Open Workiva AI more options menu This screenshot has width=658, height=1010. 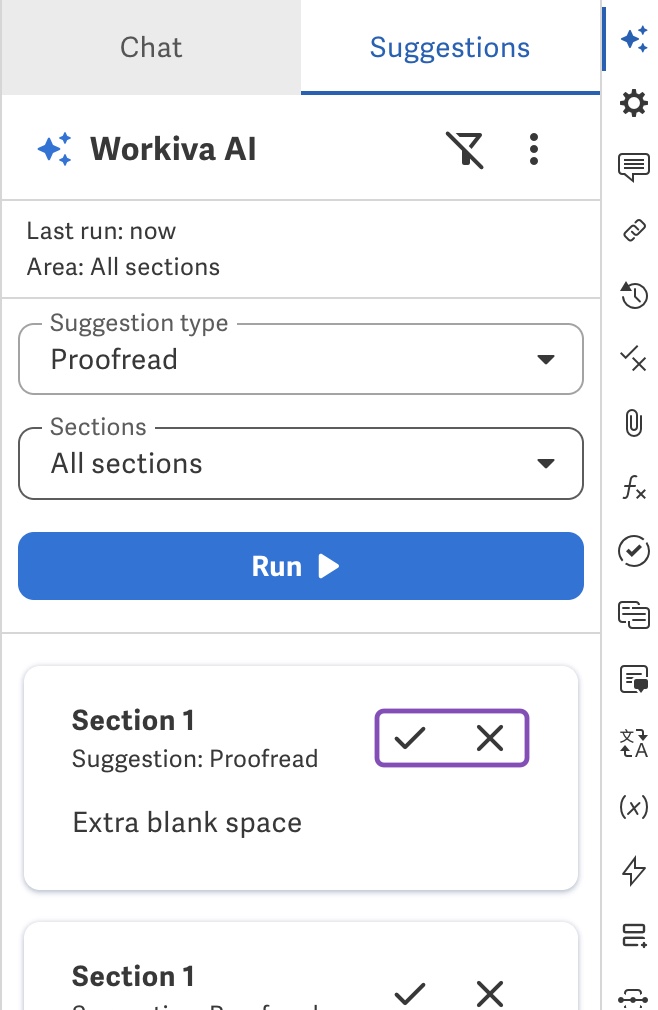click(533, 149)
